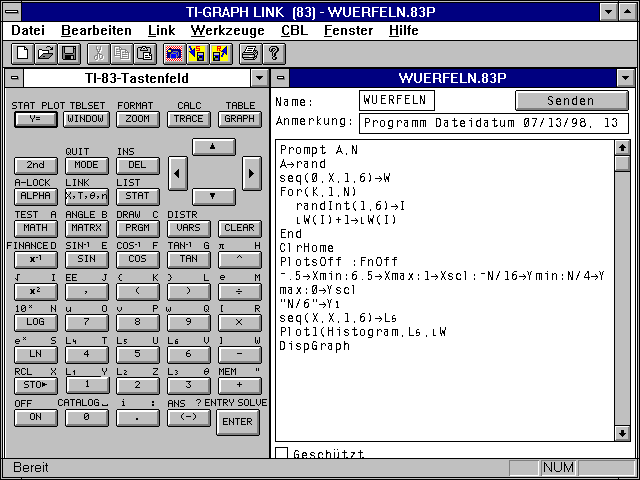Open the Werkzeuge menu
This screenshot has width=640, height=480.
coord(227,31)
